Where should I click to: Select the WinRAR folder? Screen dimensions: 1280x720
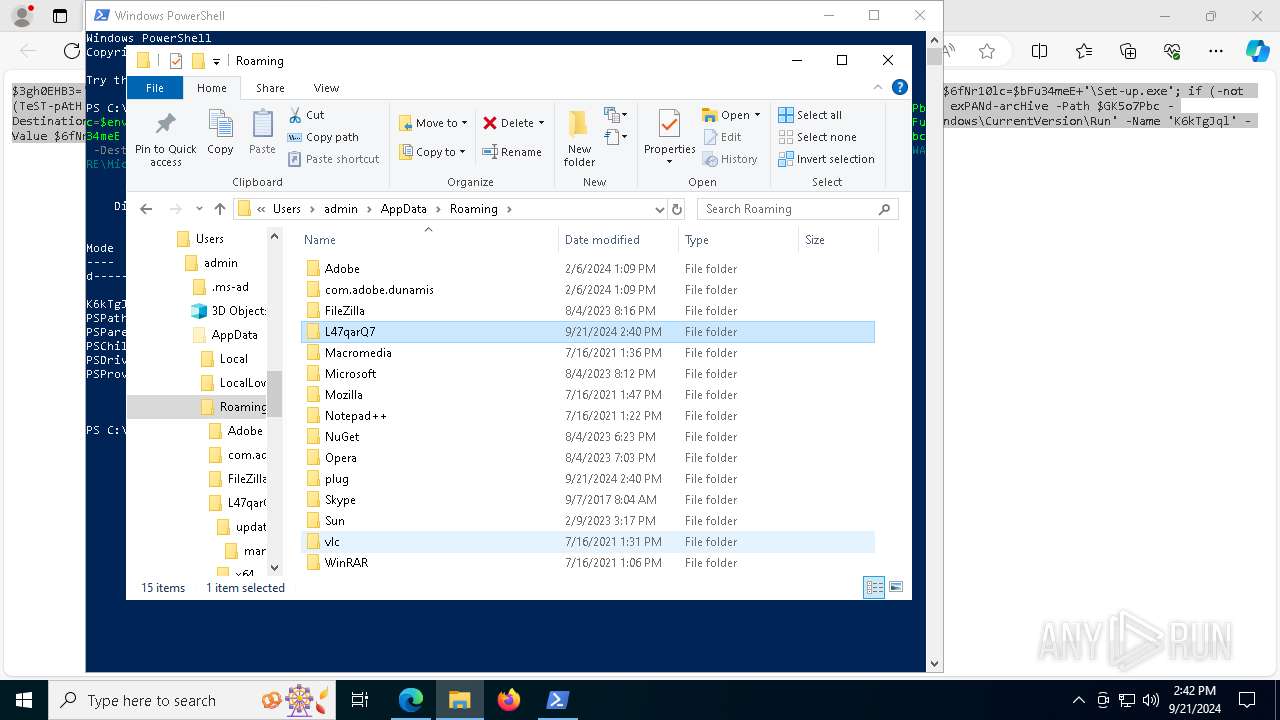tap(588, 563)
